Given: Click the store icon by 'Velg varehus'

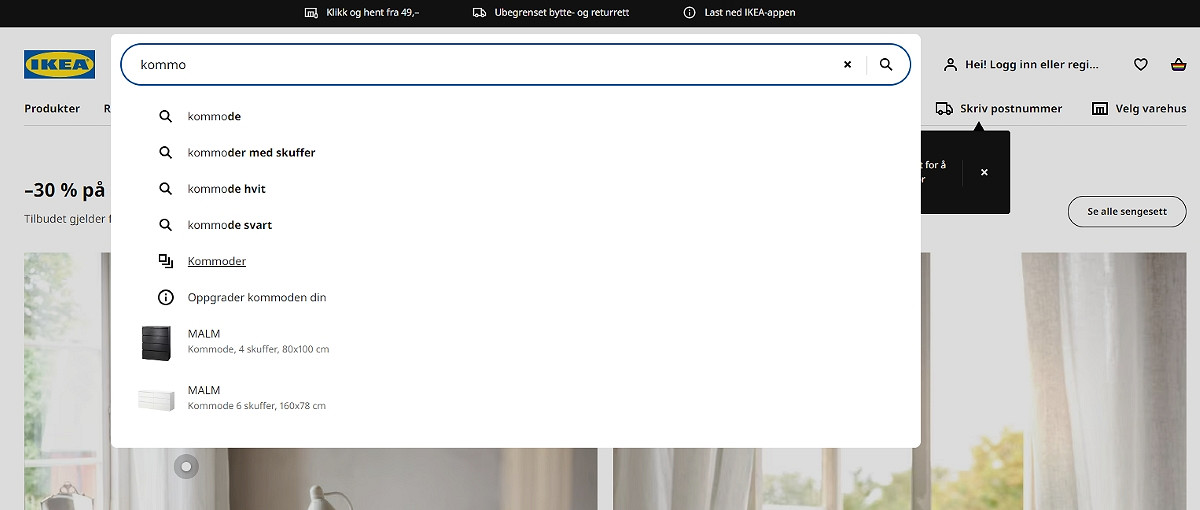Looking at the screenshot, I should click(x=1100, y=108).
